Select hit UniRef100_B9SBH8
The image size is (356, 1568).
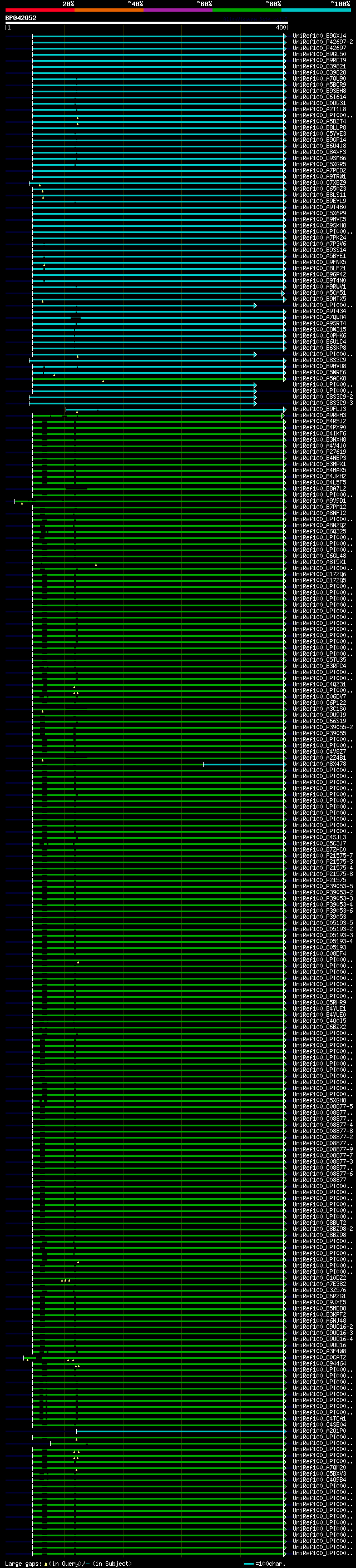(319, 91)
